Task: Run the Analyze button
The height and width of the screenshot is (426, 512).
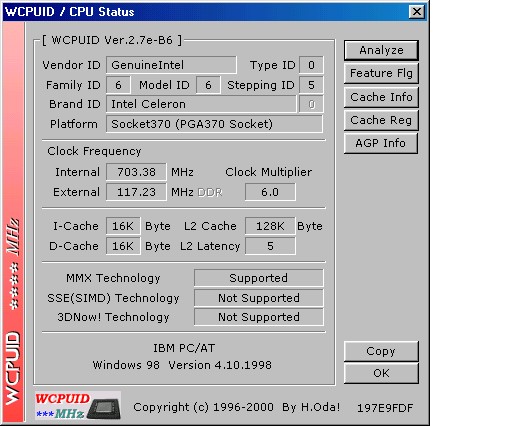Action: (381, 50)
